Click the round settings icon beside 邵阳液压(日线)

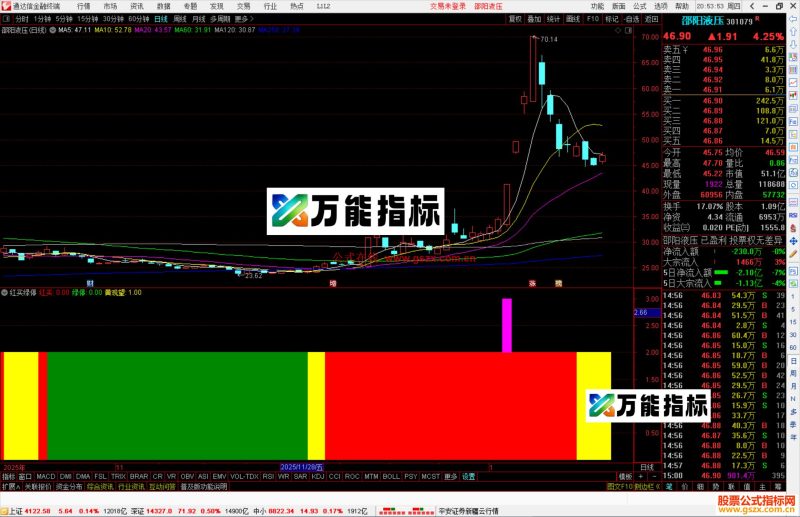(x=53, y=30)
